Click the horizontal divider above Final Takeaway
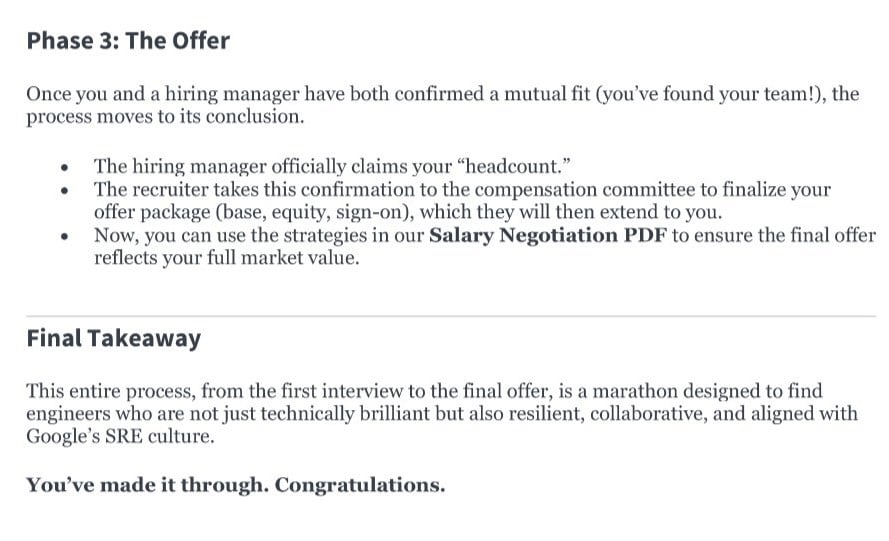The image size is (889, 541). point(450,317)
